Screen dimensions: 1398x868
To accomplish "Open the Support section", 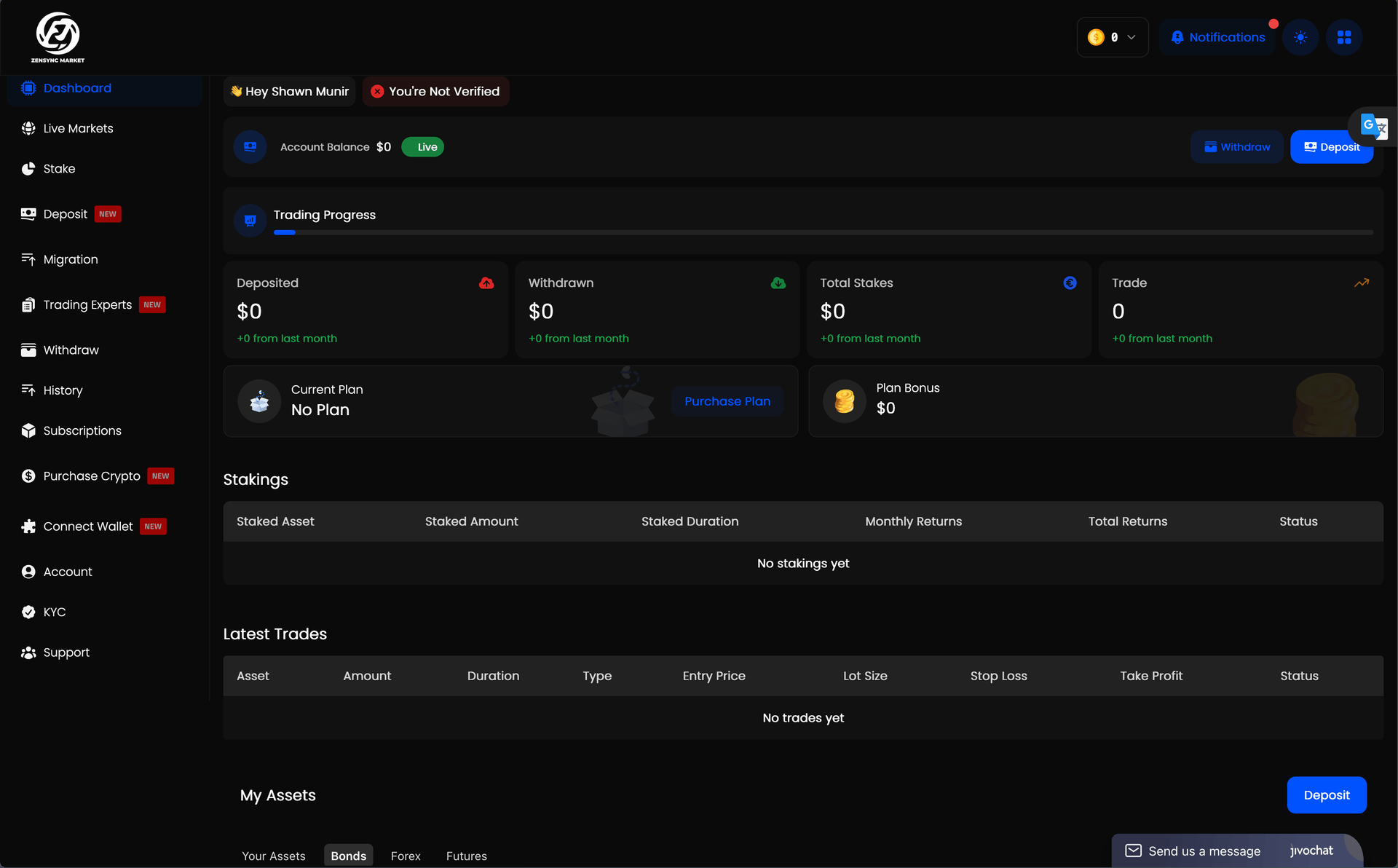I will (x=66, y=652).
